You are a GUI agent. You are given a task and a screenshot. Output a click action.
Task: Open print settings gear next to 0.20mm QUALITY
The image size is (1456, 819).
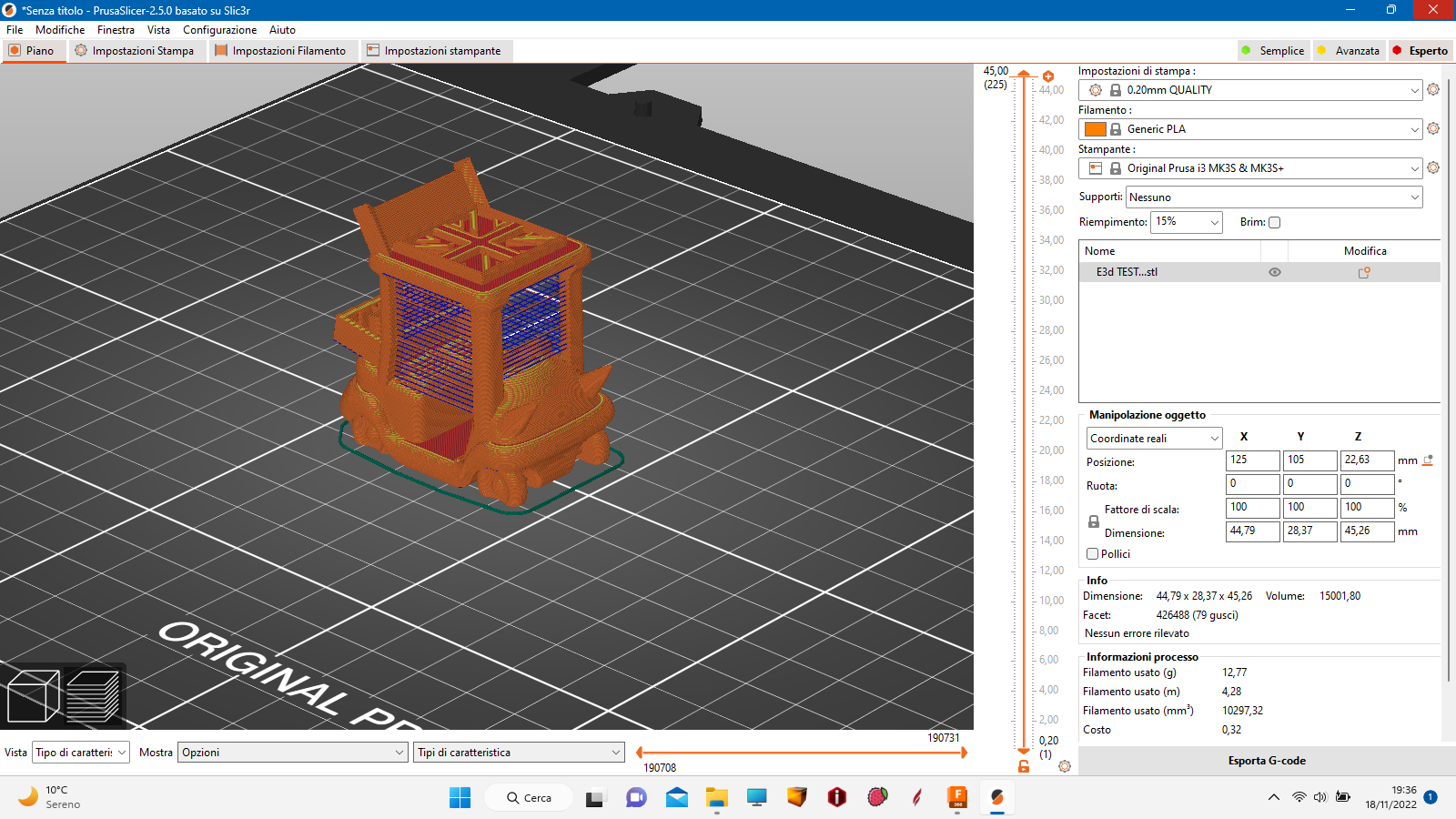click(1433, 90)
